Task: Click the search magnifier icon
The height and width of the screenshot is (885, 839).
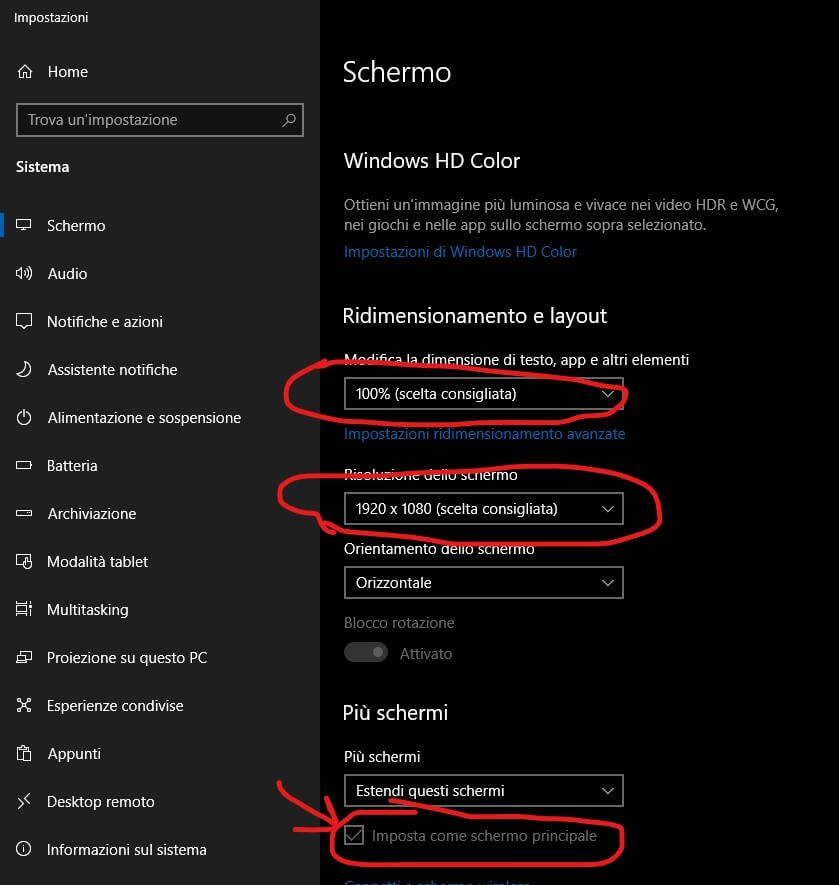Action: coord(289,120)
